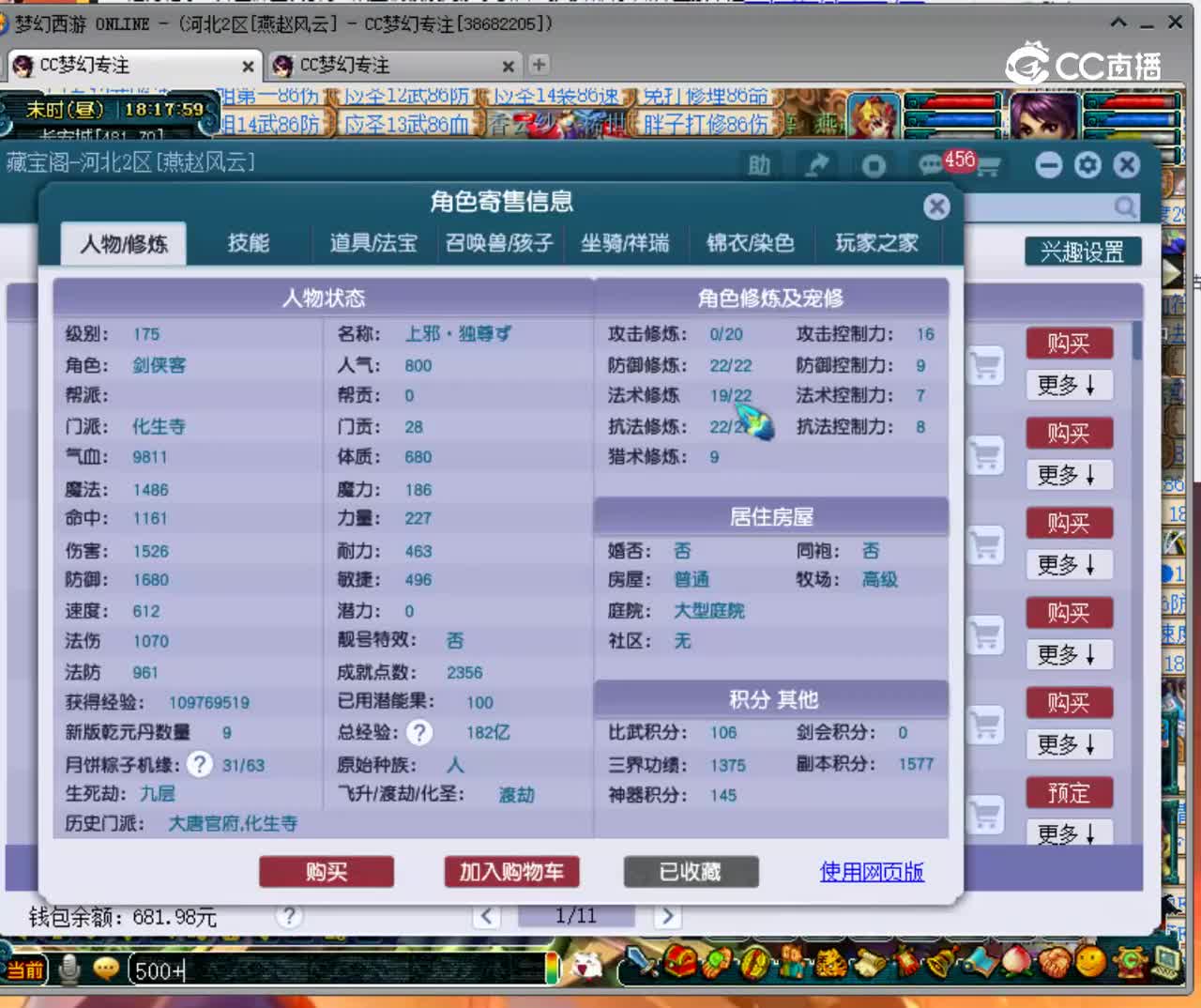This screenshot has height=1008, width=1201.
Task: Click the chat input field containing 500+
Action: 338,970
